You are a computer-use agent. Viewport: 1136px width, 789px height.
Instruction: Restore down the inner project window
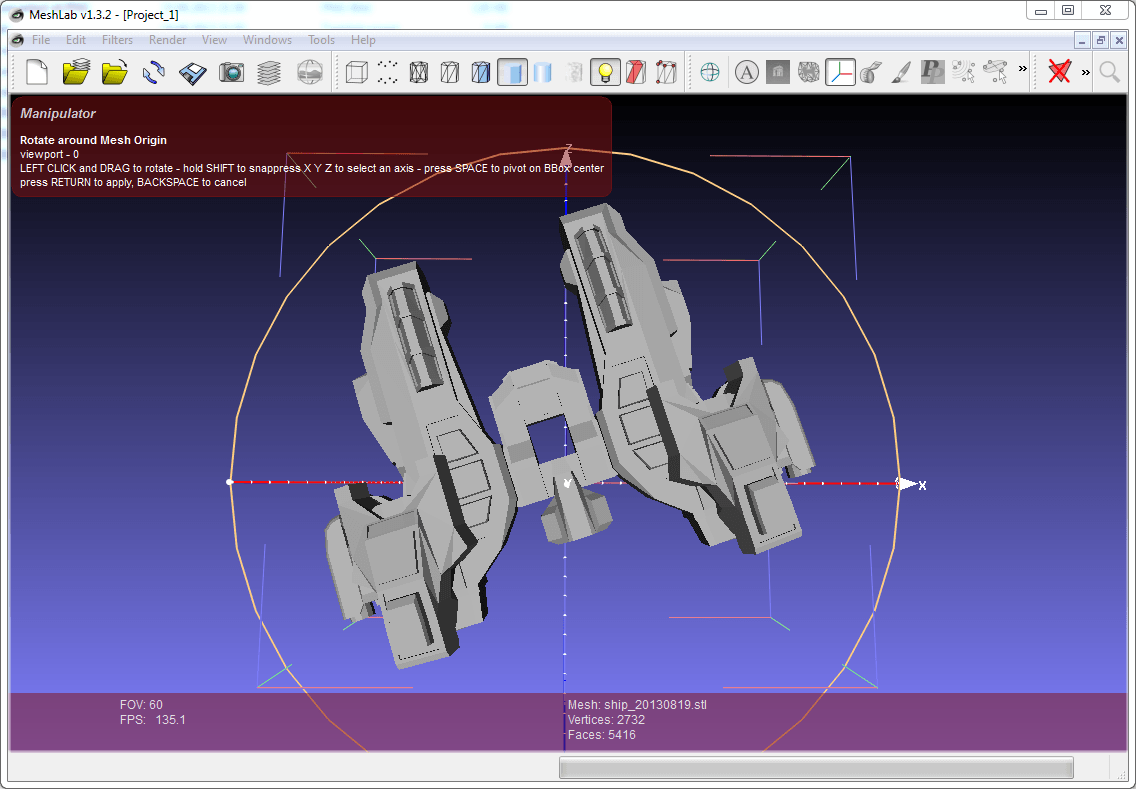[x=1100, y=40]
